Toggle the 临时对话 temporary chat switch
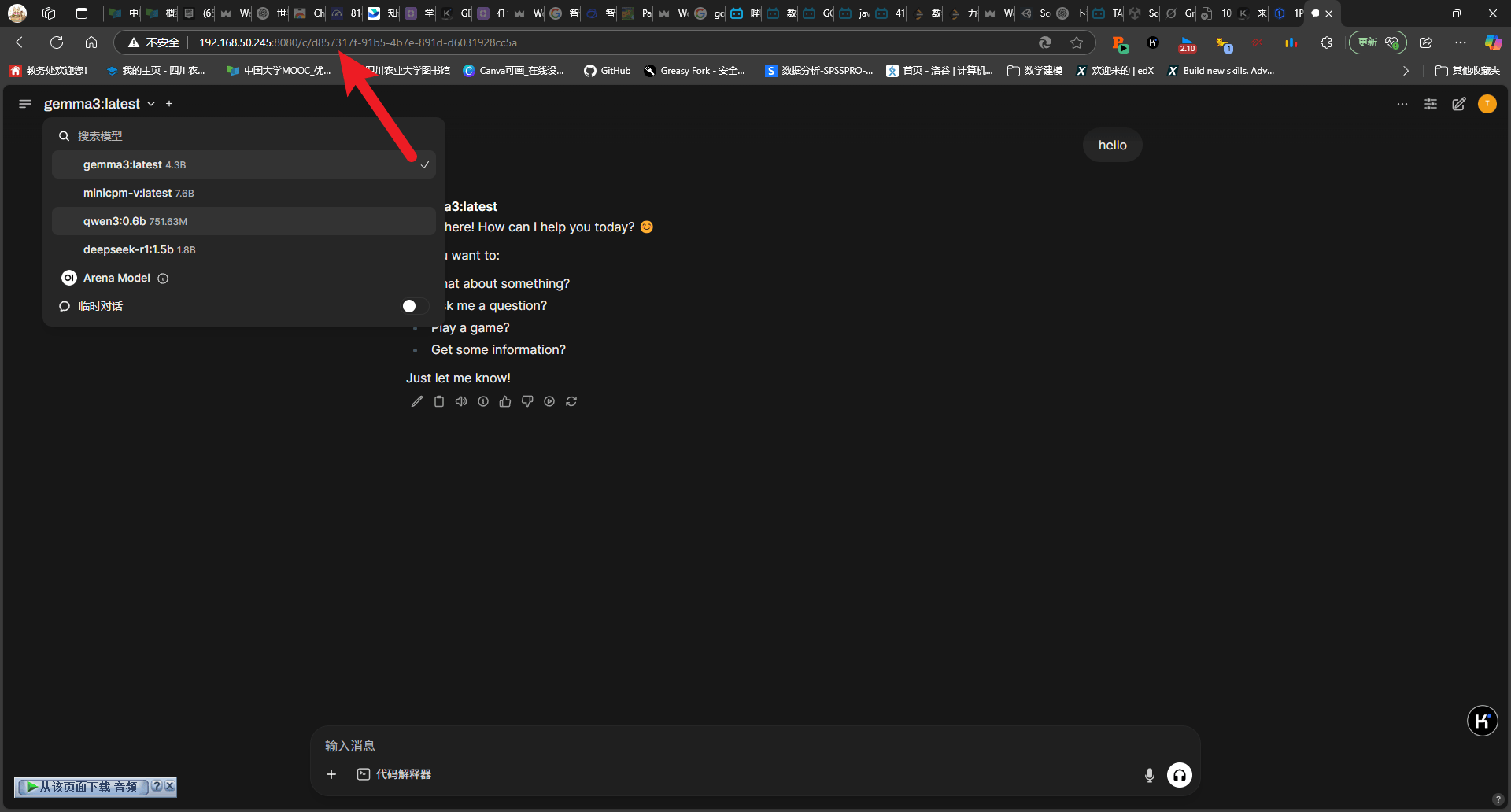Viewport: 1511px width, 812px height. click(414, 306)
